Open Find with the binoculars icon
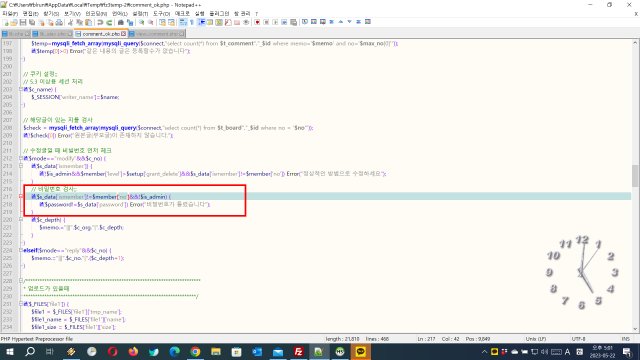 [x=120, y=22]
